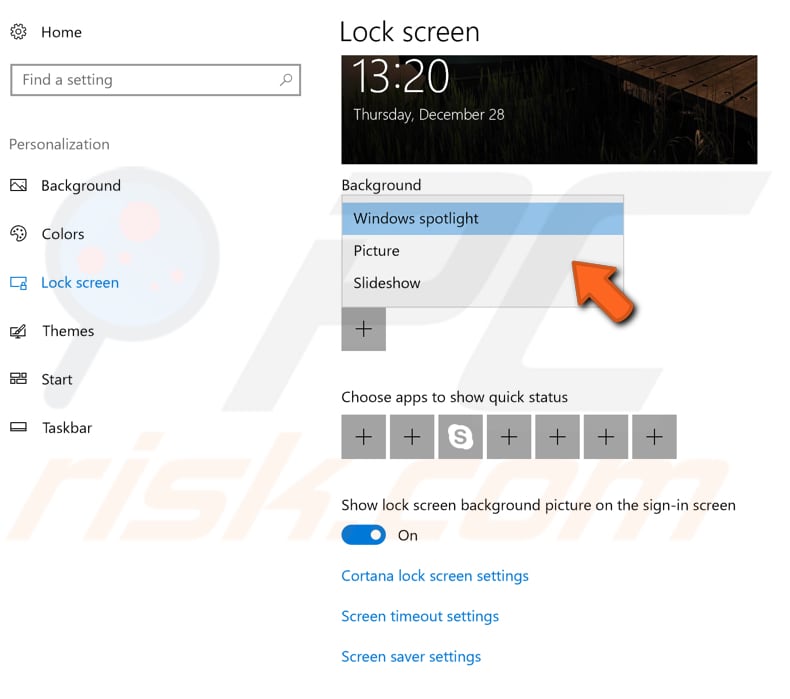The image size is (790, 699).
Task: Open Screen timeout settings link
Action: 420,616
